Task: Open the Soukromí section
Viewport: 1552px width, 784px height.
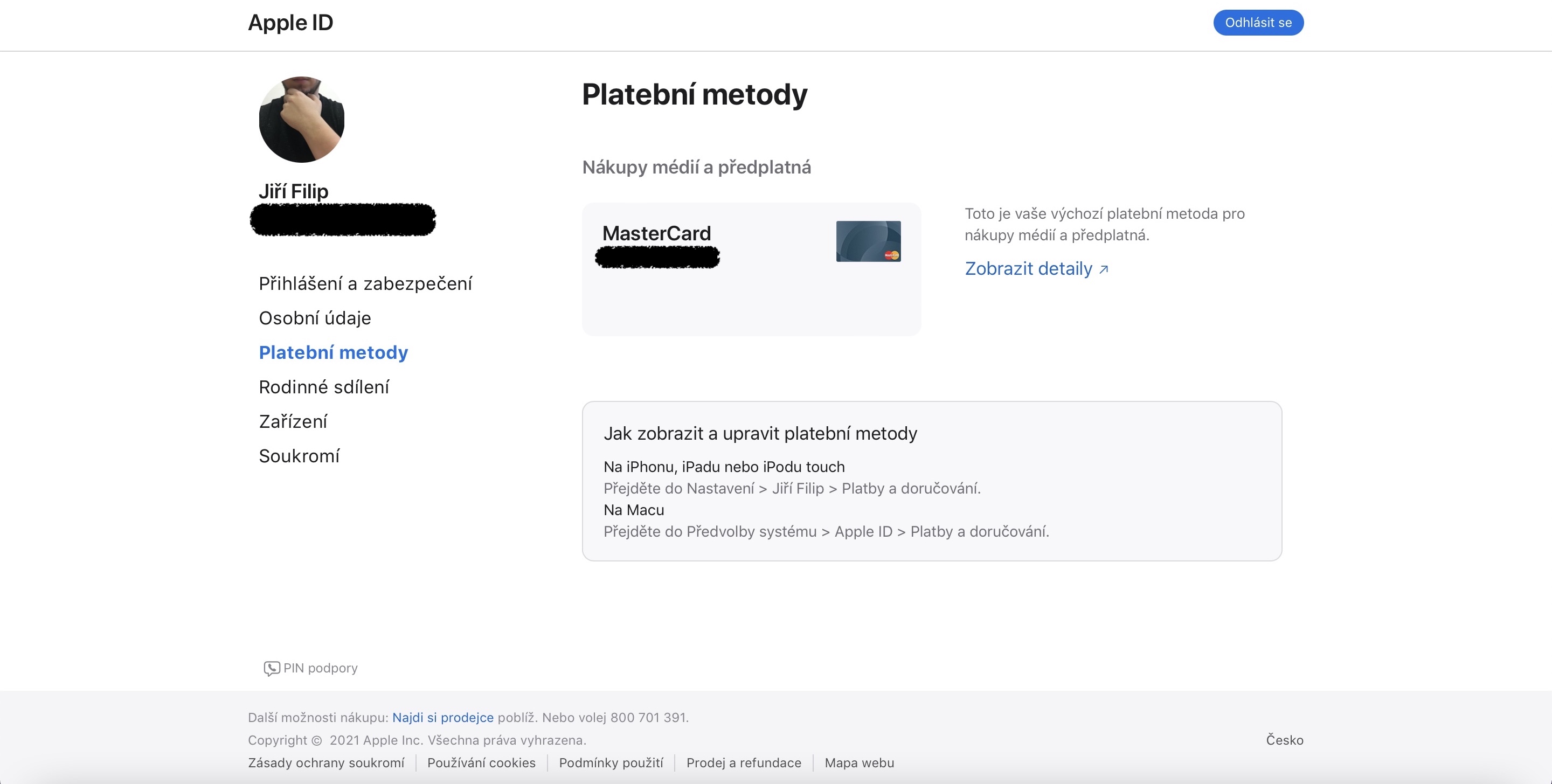Action: coord(299,456)
